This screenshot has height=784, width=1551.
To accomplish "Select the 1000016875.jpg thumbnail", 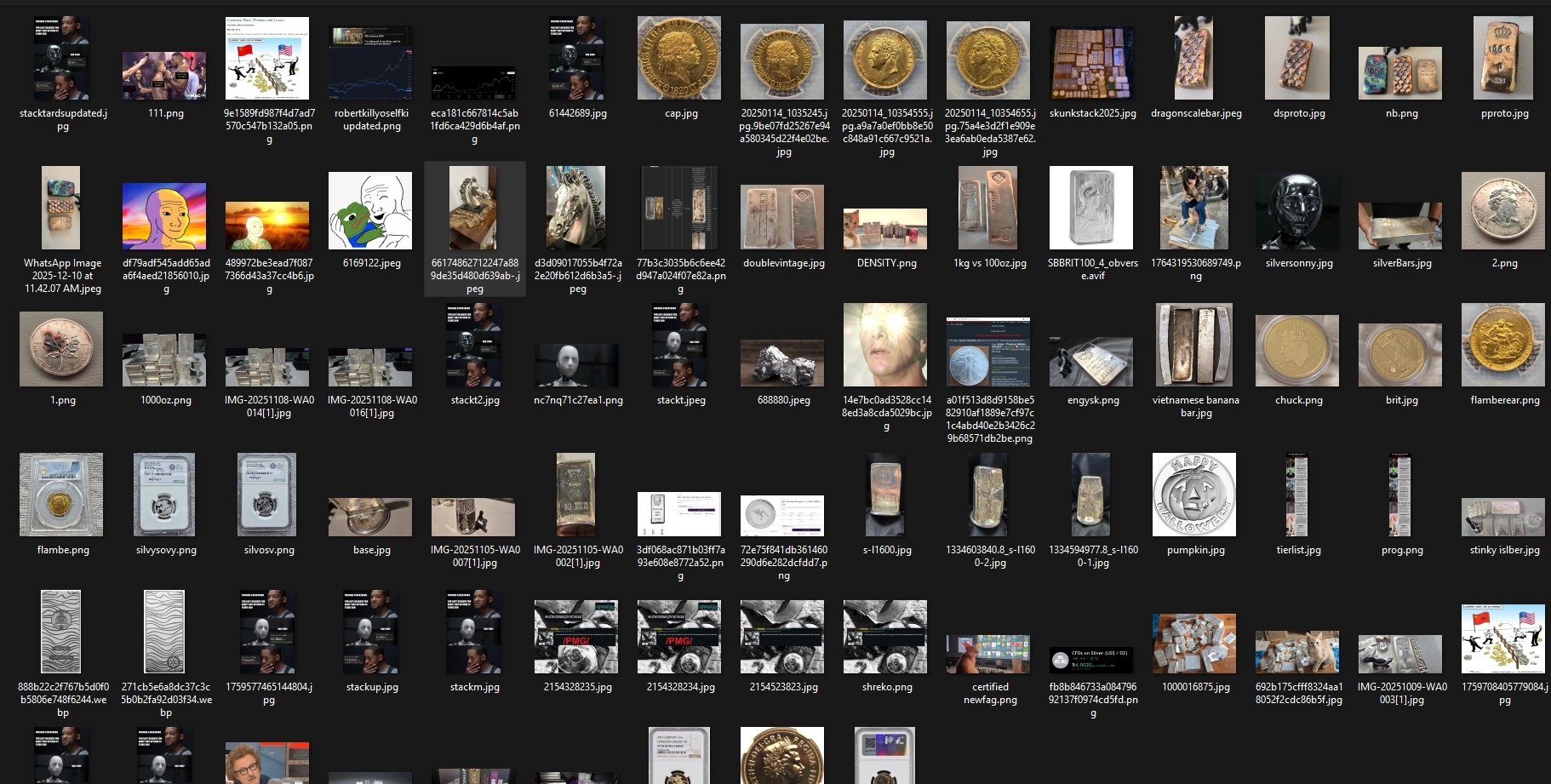I will tap(1194, 644).
